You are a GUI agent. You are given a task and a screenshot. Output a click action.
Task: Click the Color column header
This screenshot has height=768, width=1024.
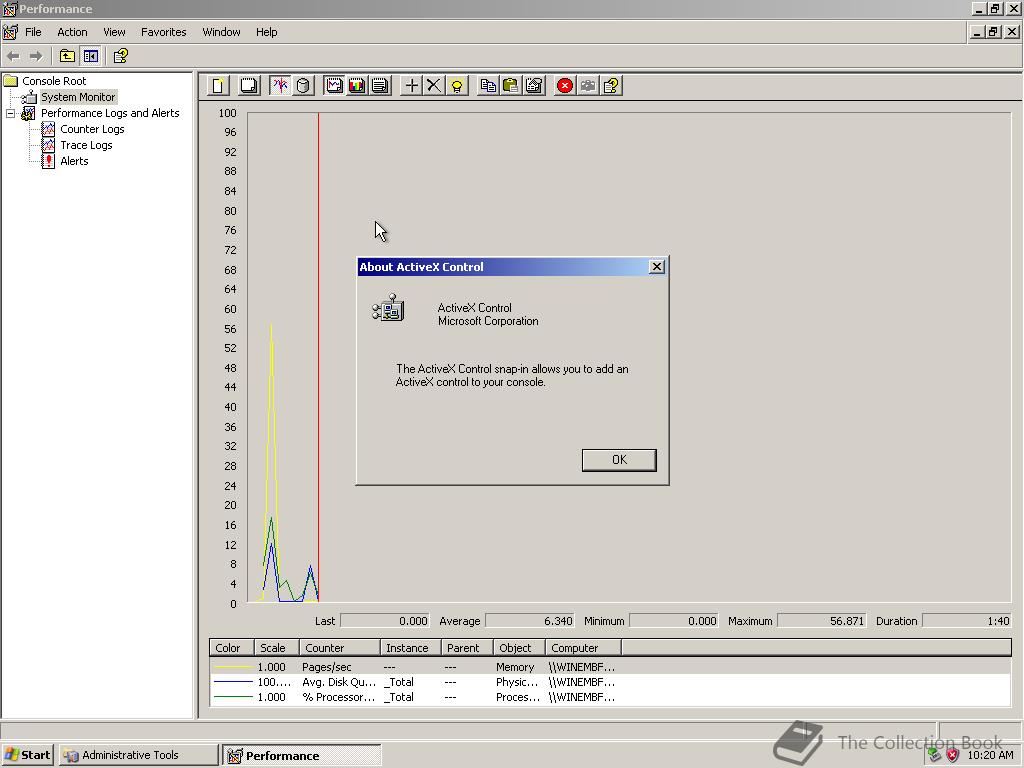point(232,648)
